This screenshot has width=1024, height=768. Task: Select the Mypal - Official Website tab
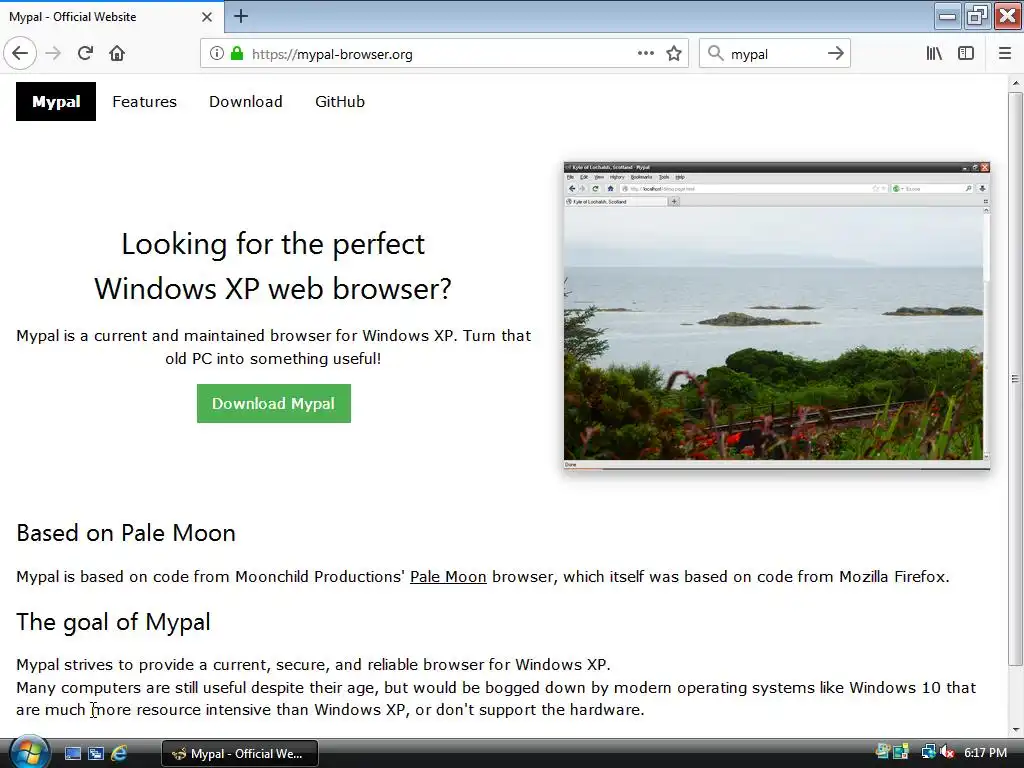[x=111, y=17]
